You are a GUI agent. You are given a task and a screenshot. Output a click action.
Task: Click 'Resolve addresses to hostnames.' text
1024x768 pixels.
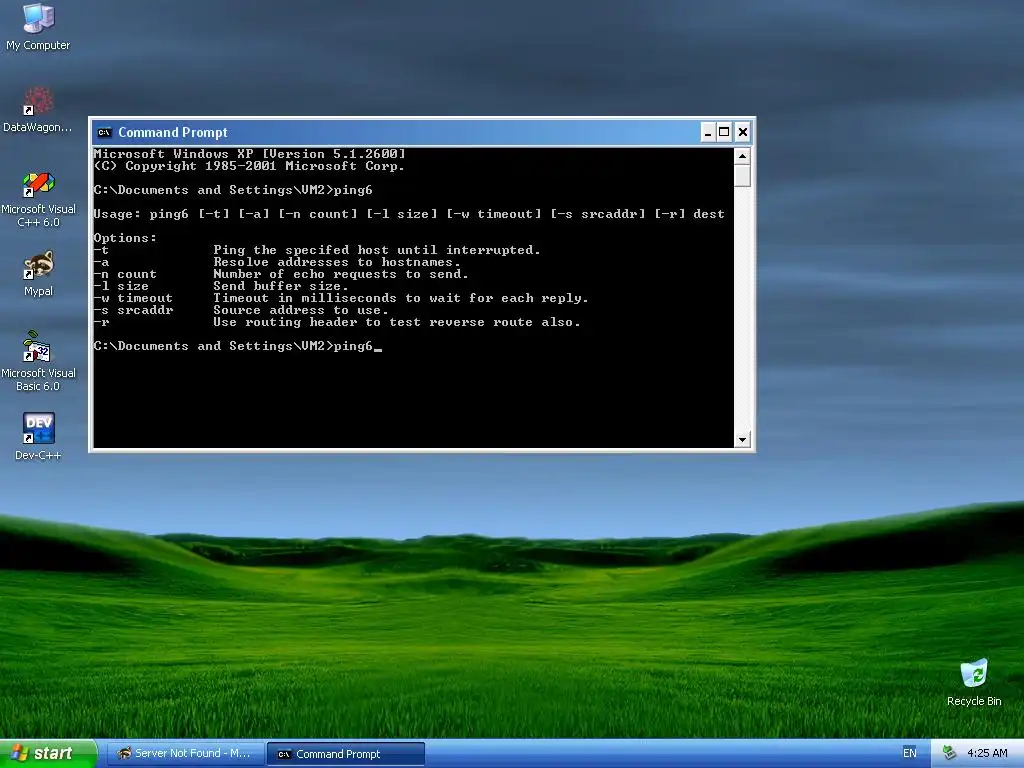[336, 262]
